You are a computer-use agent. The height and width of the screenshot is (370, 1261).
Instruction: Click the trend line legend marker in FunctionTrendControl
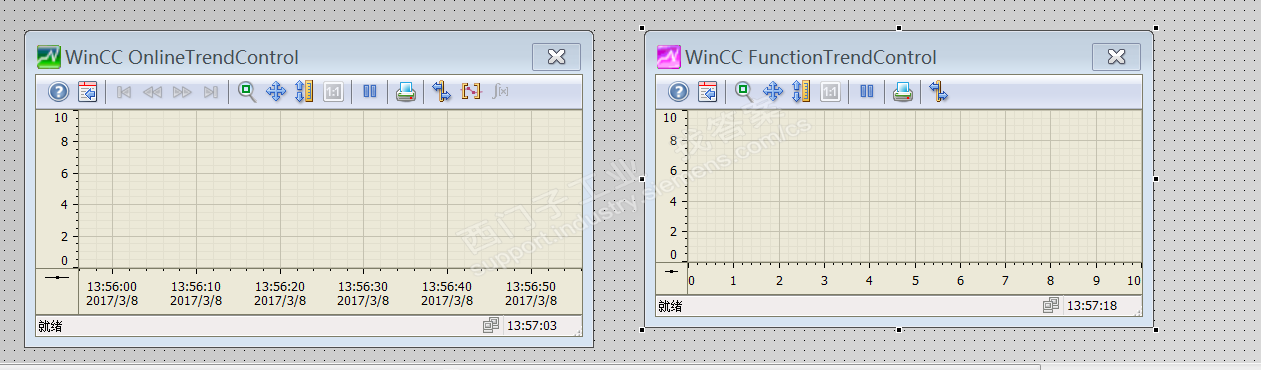pos(672,272)
